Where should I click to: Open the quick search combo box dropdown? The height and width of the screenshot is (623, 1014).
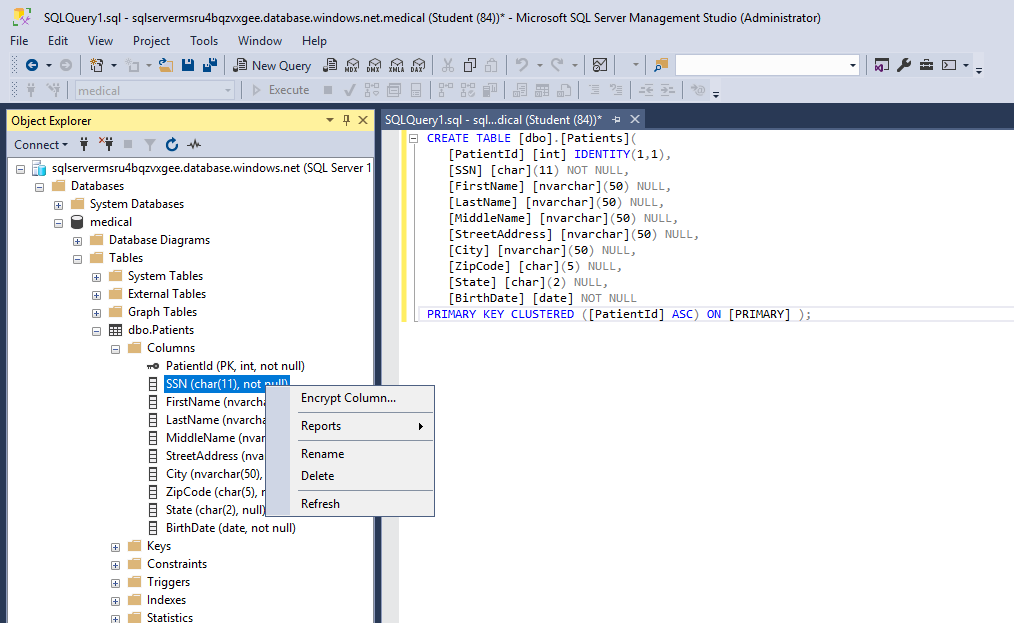pyautogui.click(x=853, y=65)
